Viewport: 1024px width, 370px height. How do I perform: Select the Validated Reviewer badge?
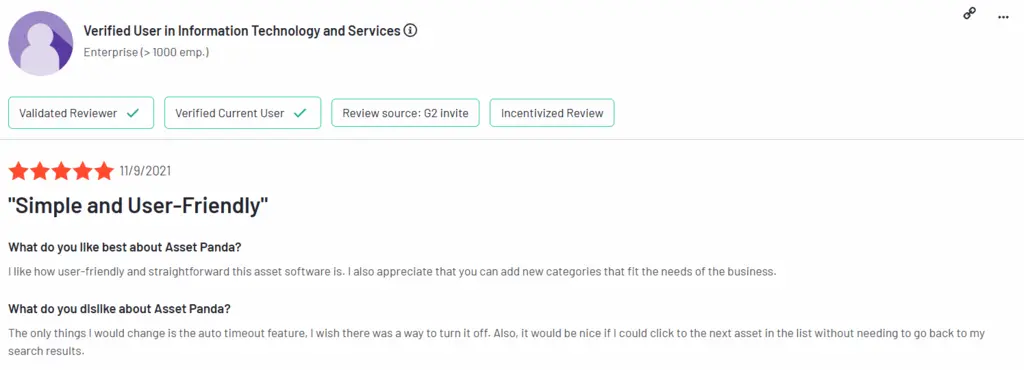[x=81, y=113]
